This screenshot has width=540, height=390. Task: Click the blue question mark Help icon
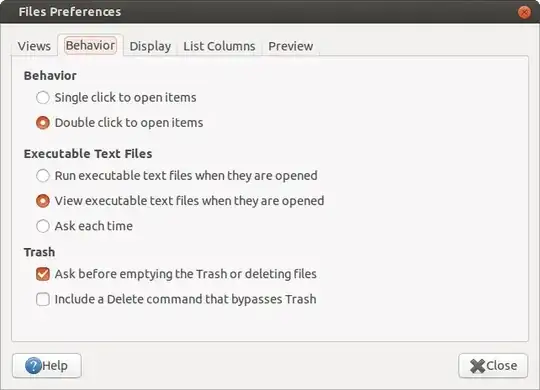pos(33,366)
